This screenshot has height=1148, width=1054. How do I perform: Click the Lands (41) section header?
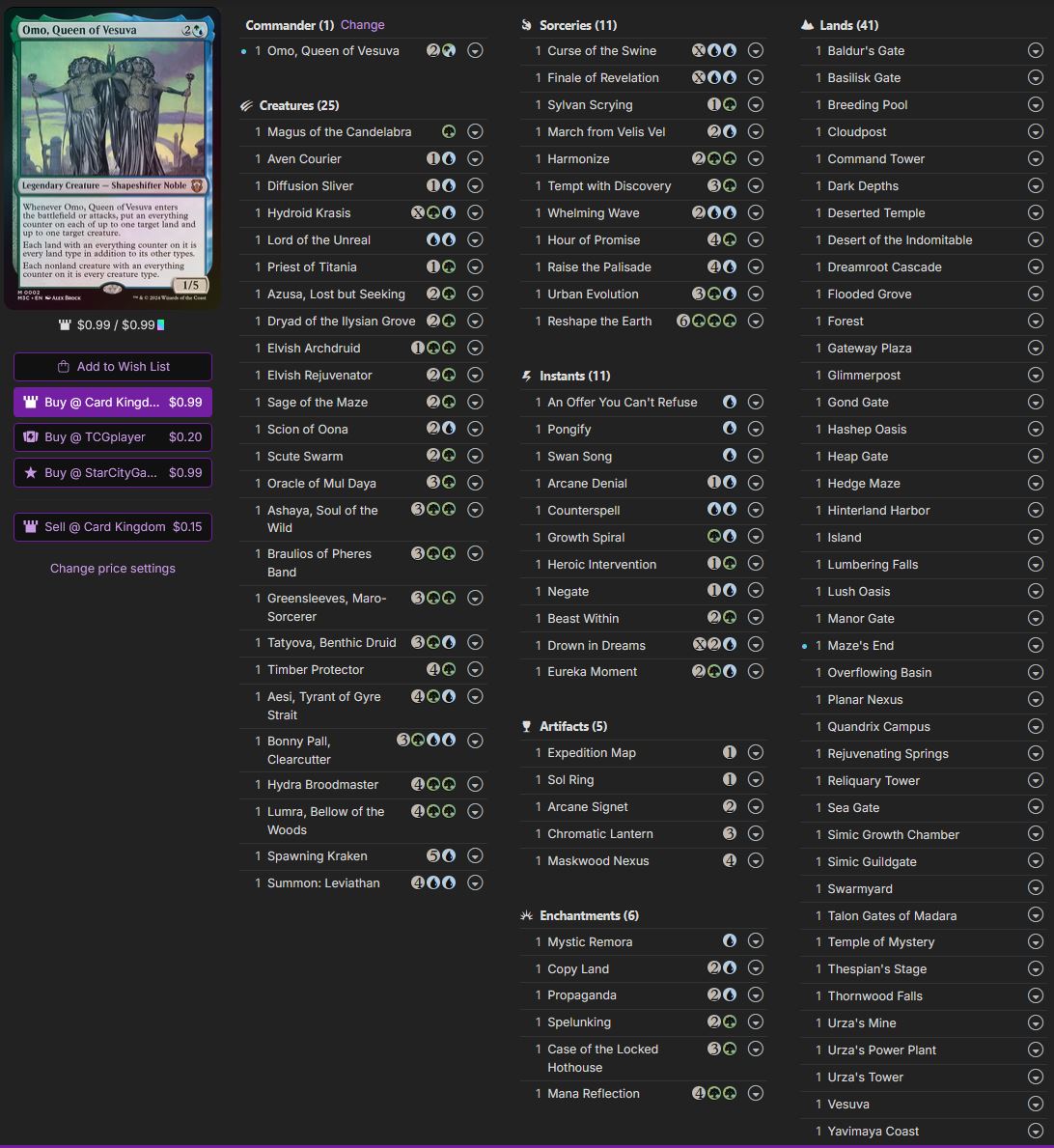(x=849, y=25)
